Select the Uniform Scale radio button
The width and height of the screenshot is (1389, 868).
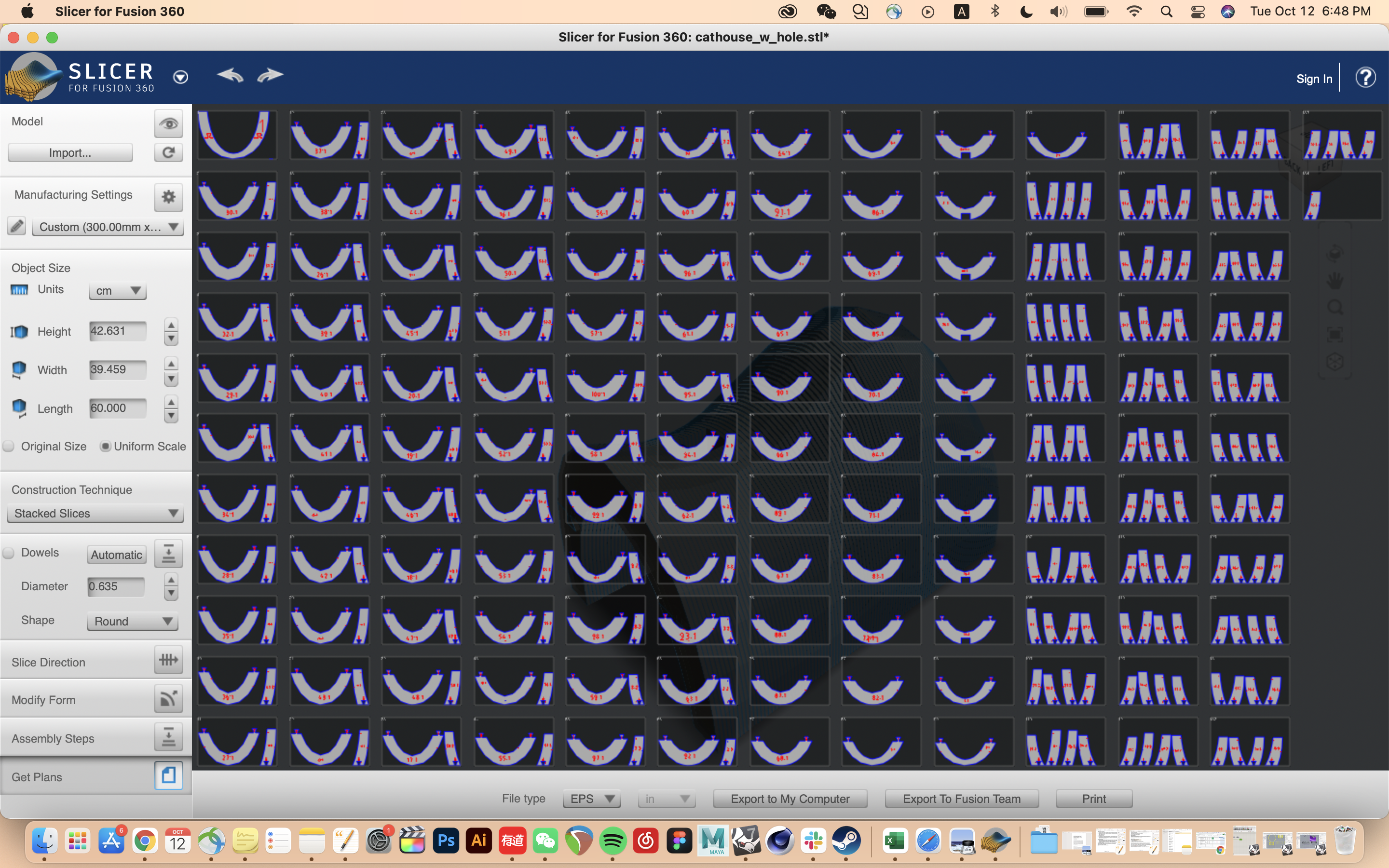(105, 447)
